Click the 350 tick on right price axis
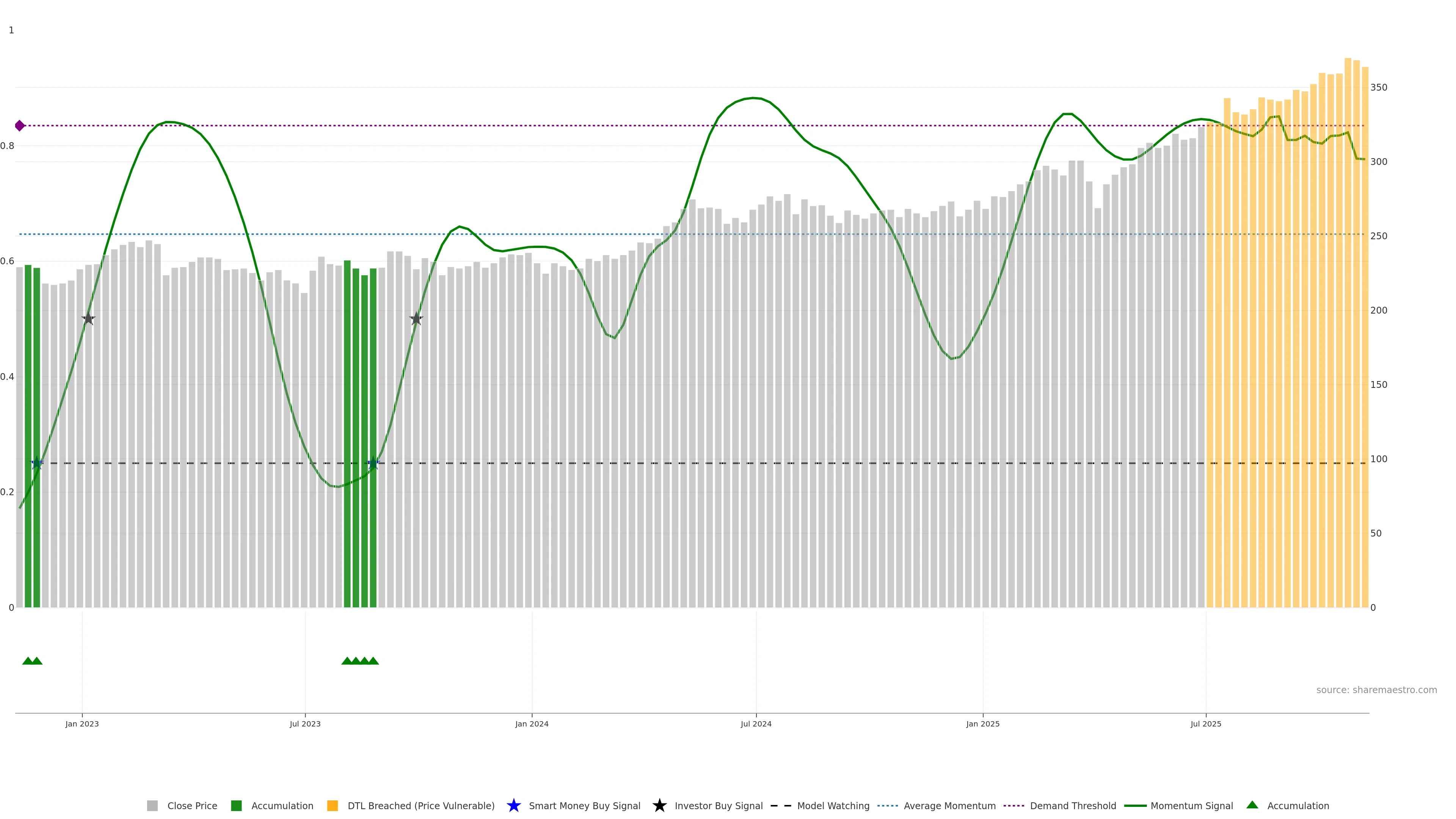1456x819 pixels. click(x=1379, y=88)
